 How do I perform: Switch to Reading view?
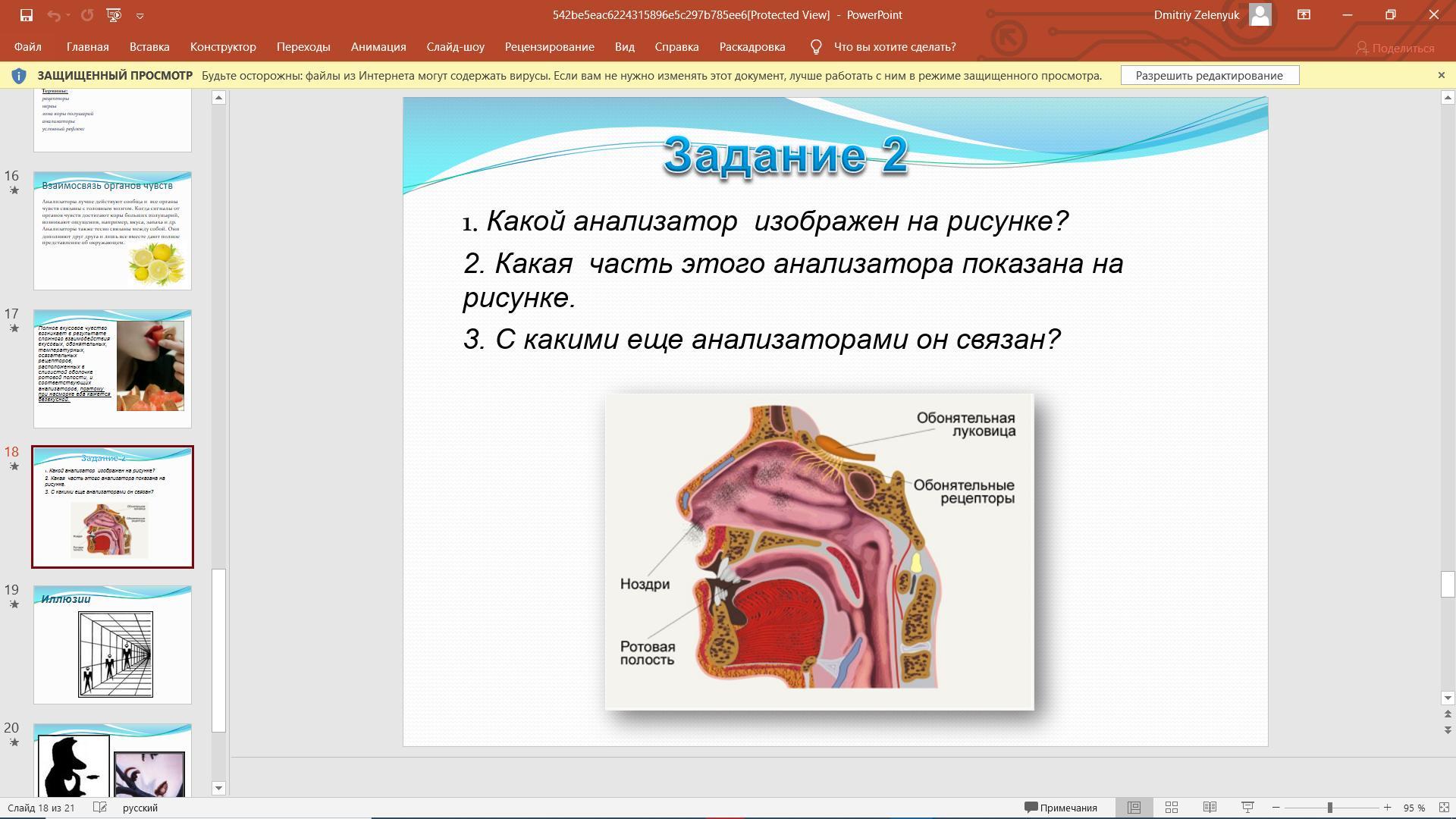pos(1210,808)
